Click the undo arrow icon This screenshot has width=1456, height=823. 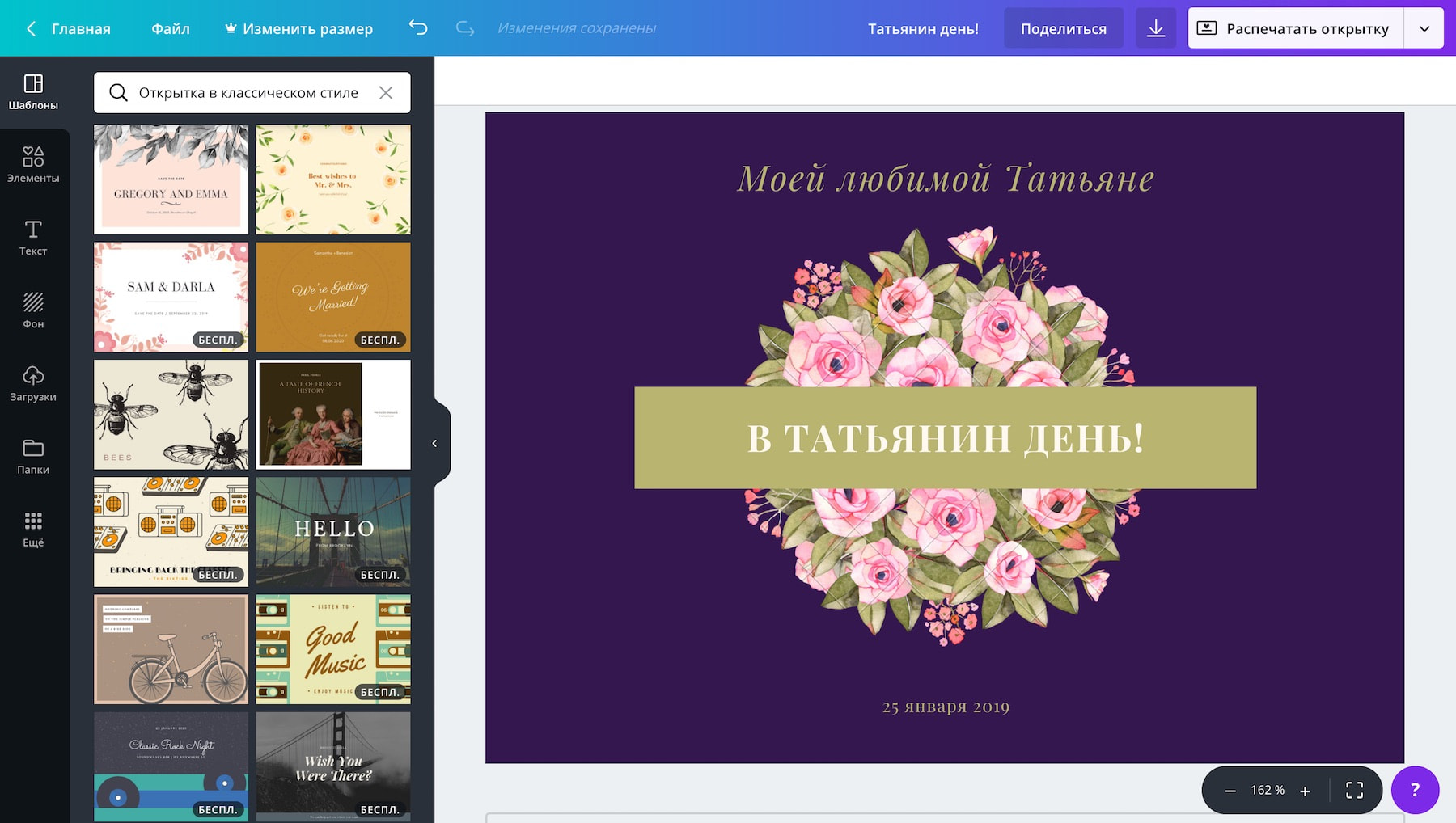click(418, 28)
